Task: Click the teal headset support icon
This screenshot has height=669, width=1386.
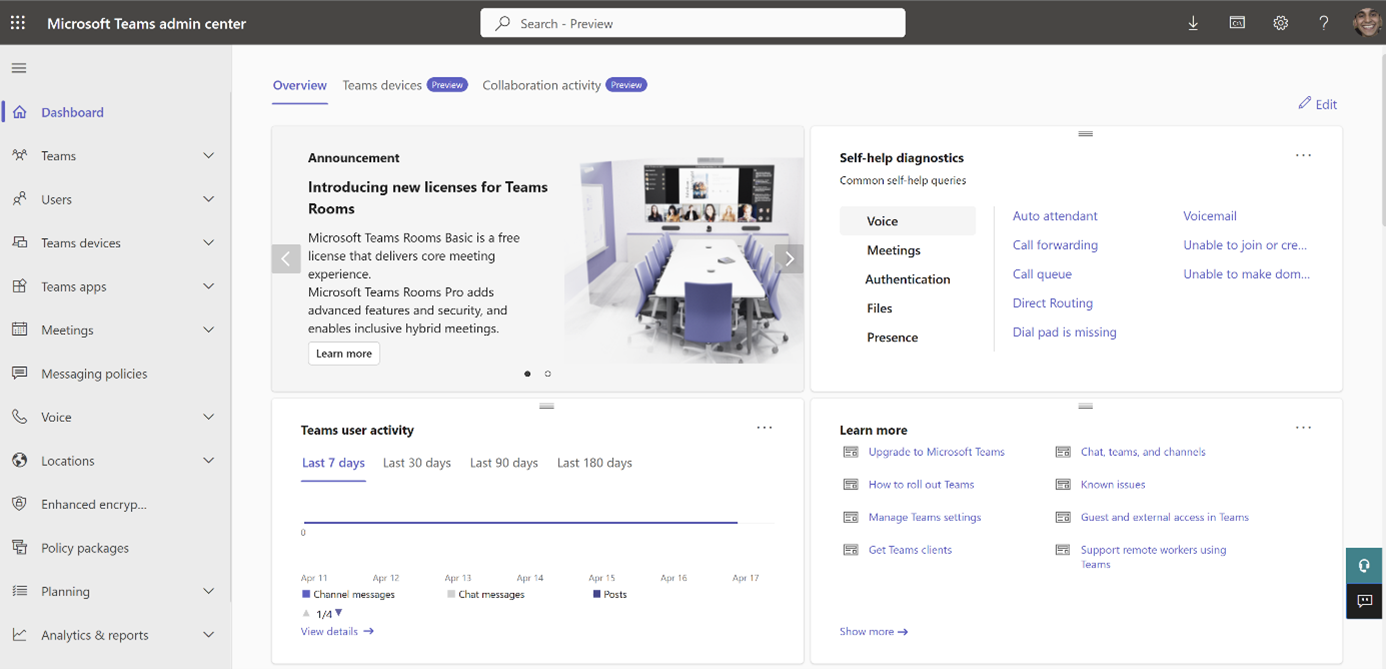Action: (1364, 566)
